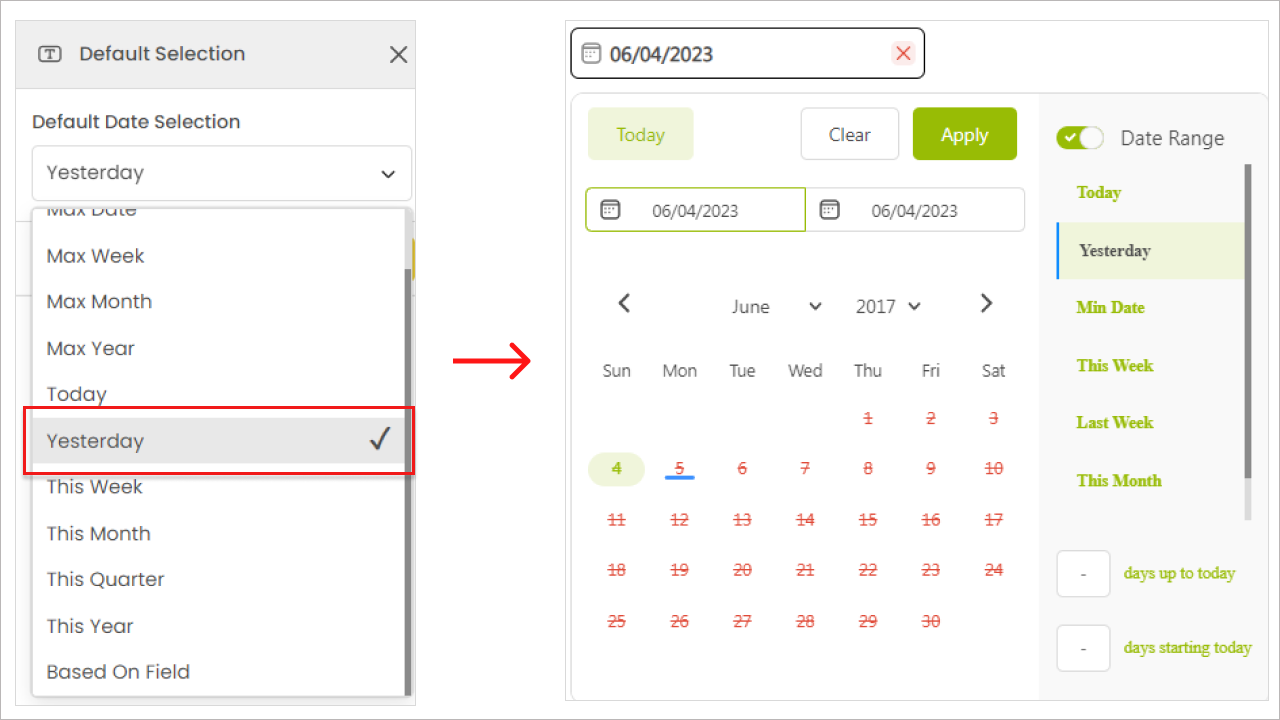The image size is (1280, 720).
Task: Toggle the Date Range switch
Action: (1080, 138)
